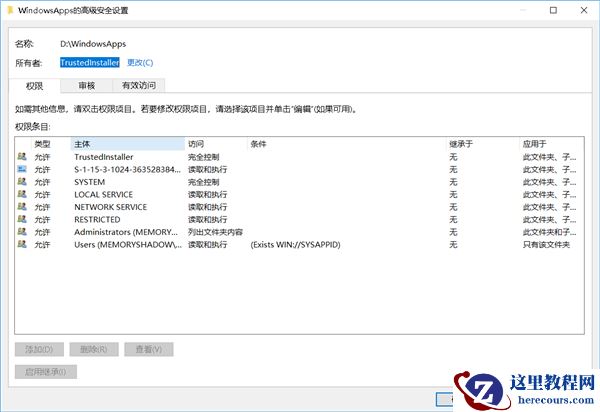Click the (Exists WIN://SYSAPPID) condition cell
Viewport: 600px width, 412px height.
tap(295, 244)
